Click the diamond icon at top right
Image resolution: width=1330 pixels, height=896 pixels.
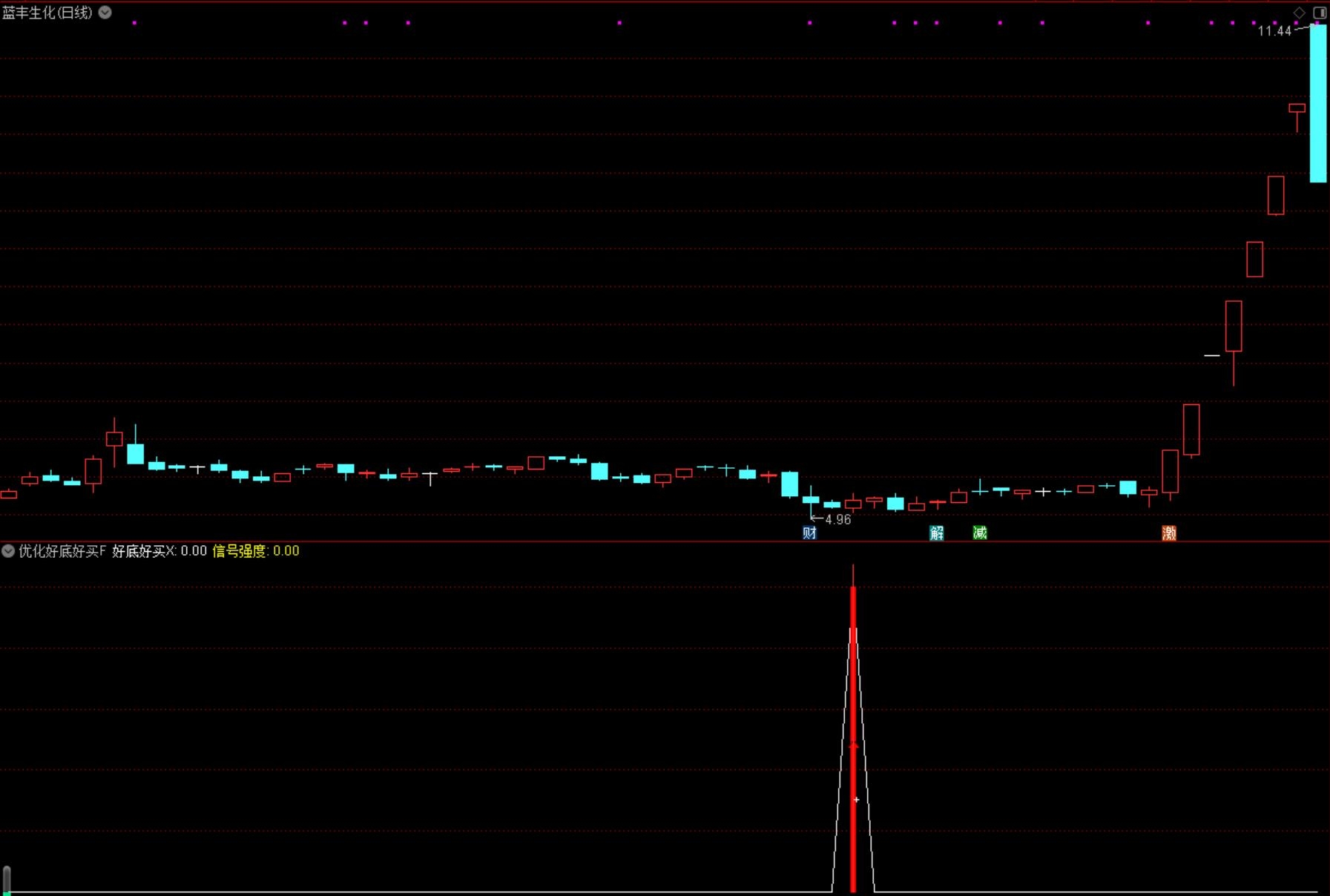(1299, 13)
